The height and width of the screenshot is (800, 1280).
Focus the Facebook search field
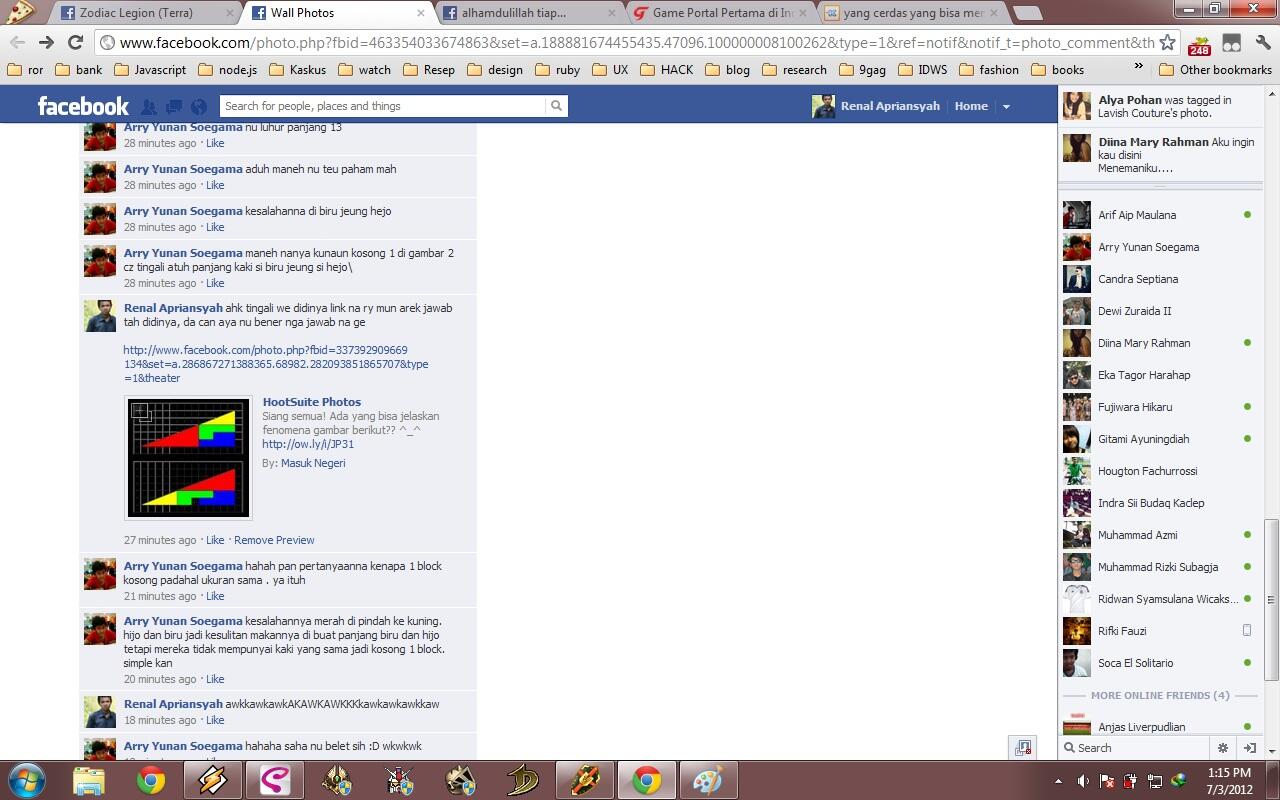(384, 106)
